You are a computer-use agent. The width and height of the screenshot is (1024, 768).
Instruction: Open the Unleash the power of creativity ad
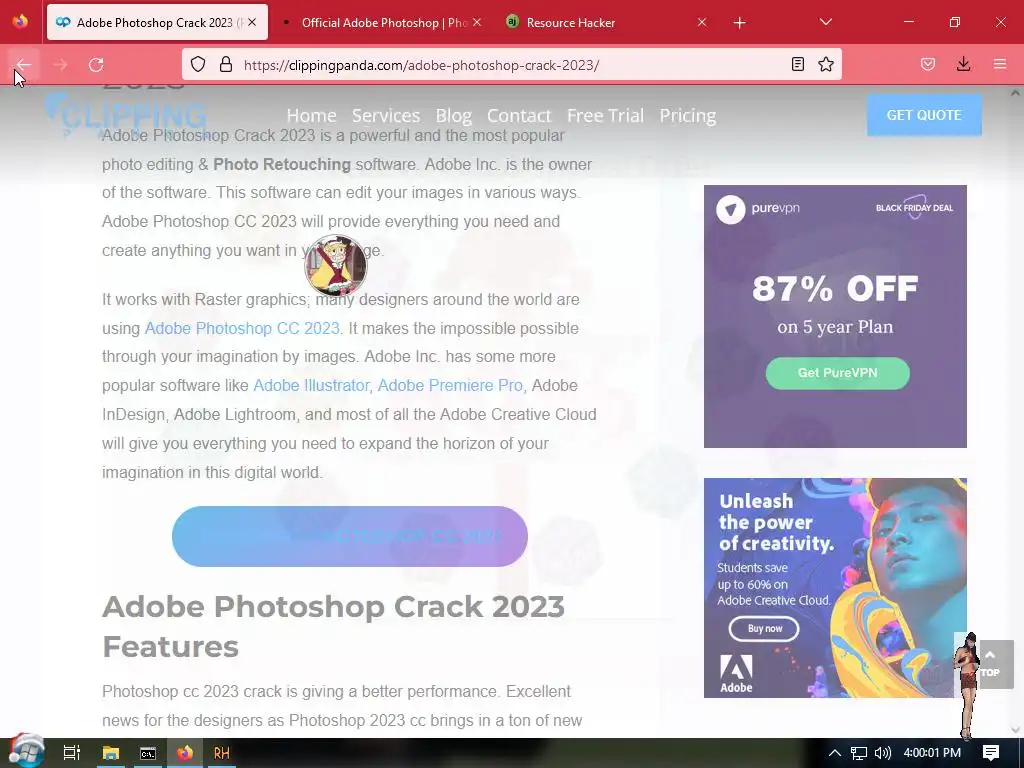click(835, 588)
